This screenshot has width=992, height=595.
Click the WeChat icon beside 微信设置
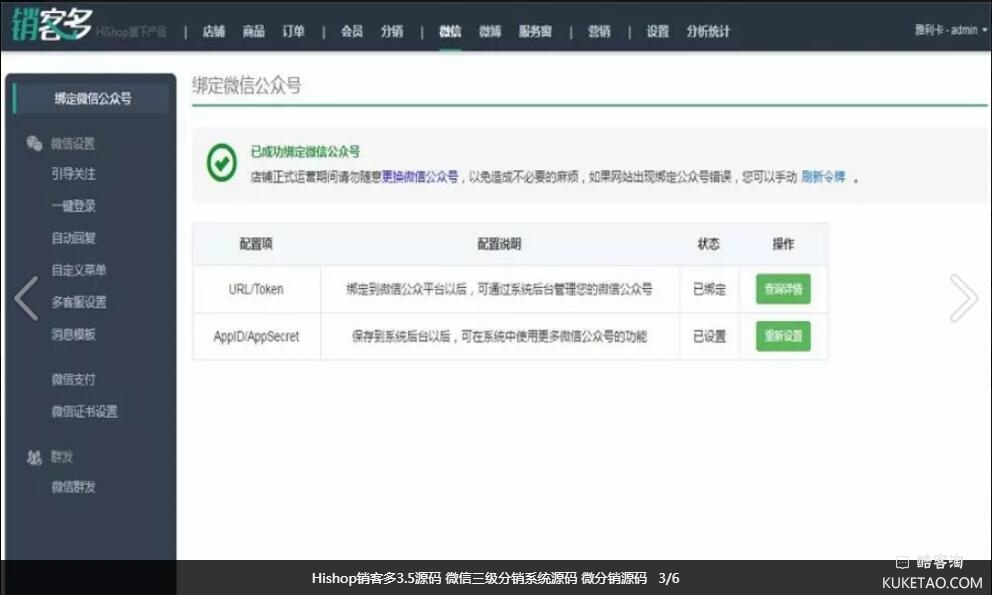34,143
